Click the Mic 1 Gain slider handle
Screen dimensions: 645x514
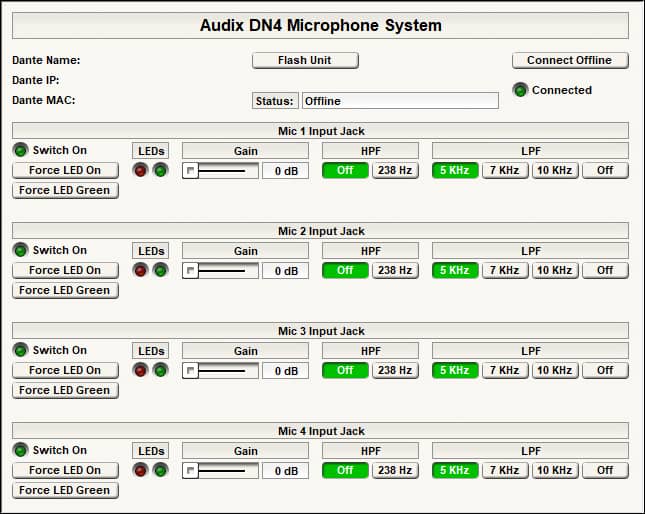[190, 171]
